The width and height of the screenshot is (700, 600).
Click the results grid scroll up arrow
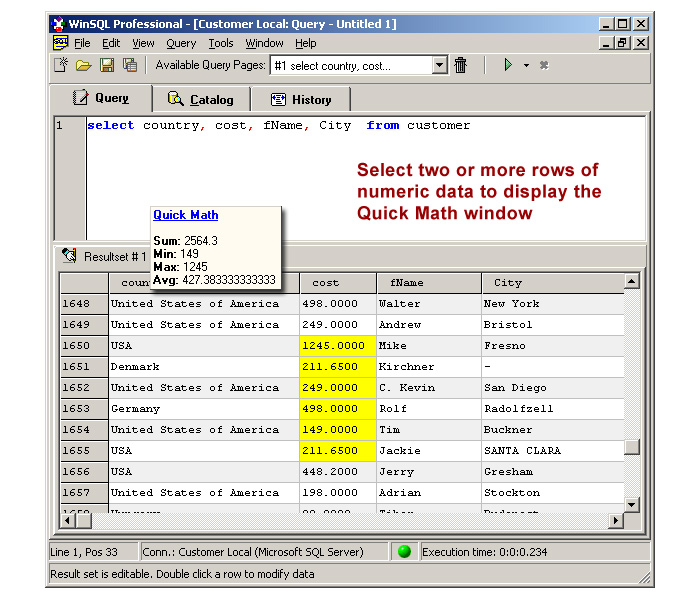[x=631, y=281]
